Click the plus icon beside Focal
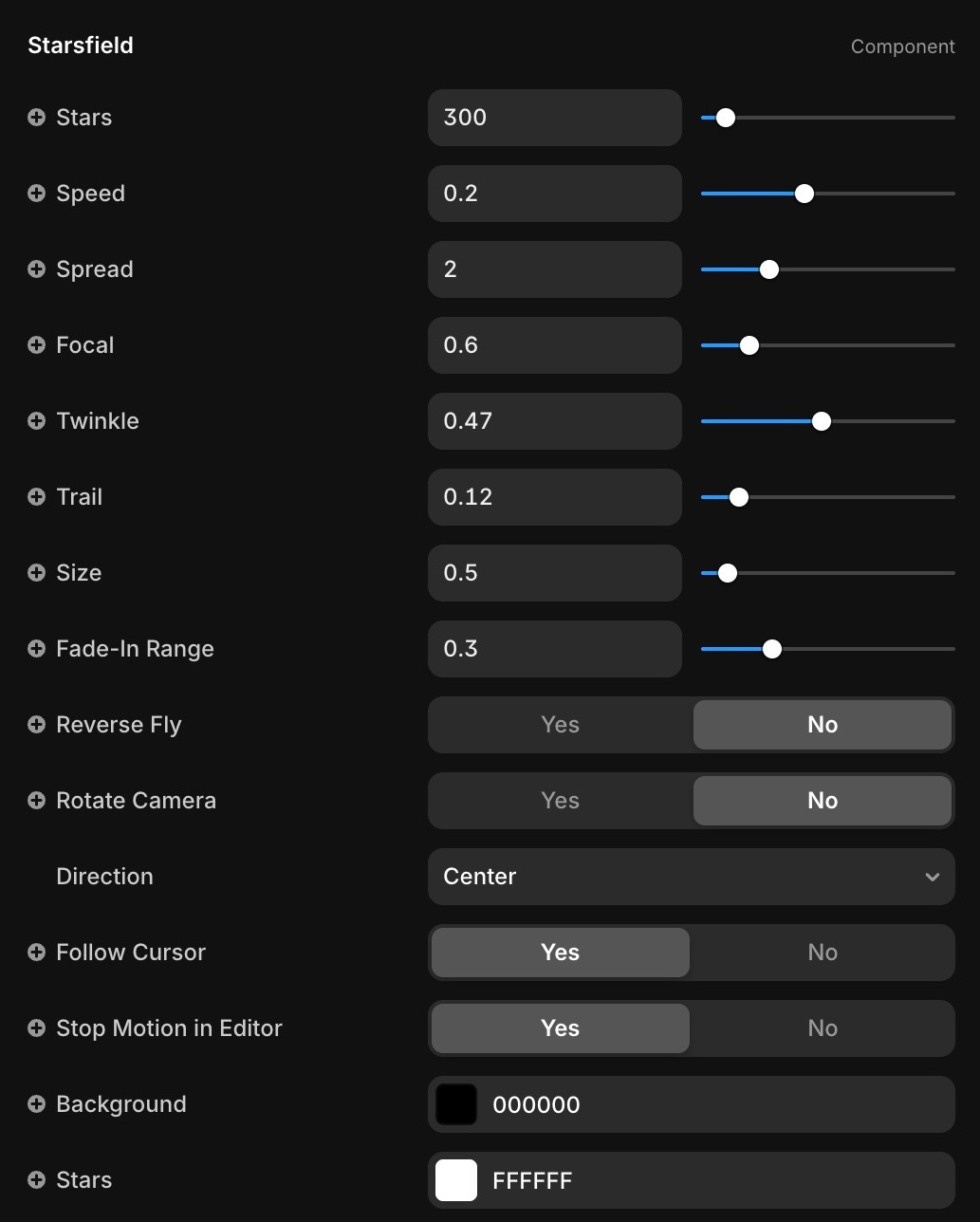 (36, 345)
